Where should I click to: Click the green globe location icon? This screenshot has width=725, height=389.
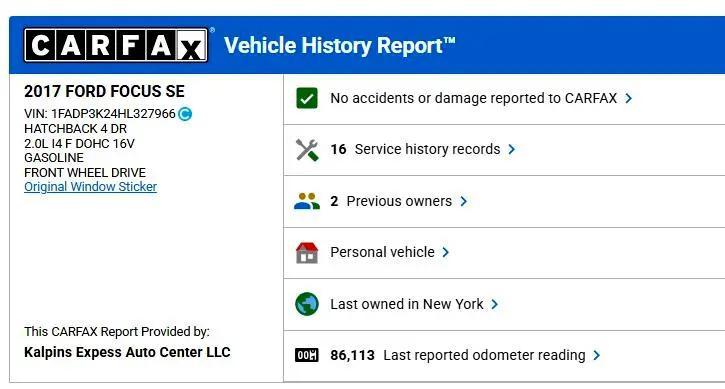click(x=307, y=304)
